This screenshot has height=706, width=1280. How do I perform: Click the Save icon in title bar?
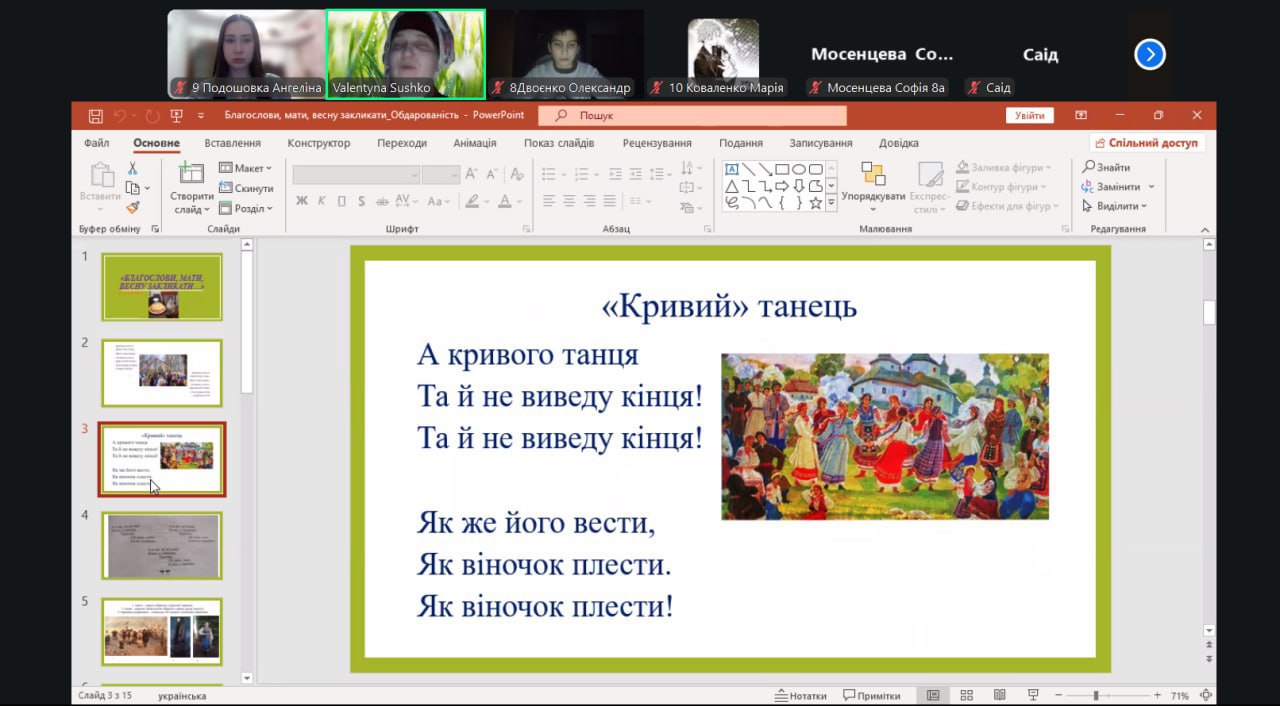(96, 116)
